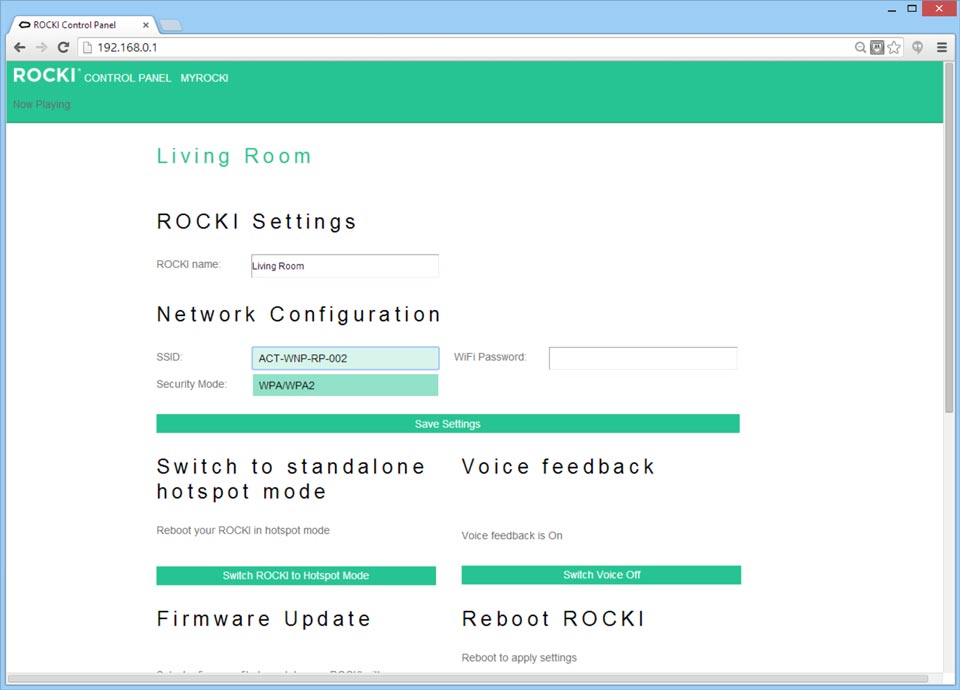The image size is (960, 690).
Task: Maximize the browser window
Action: 912,9
